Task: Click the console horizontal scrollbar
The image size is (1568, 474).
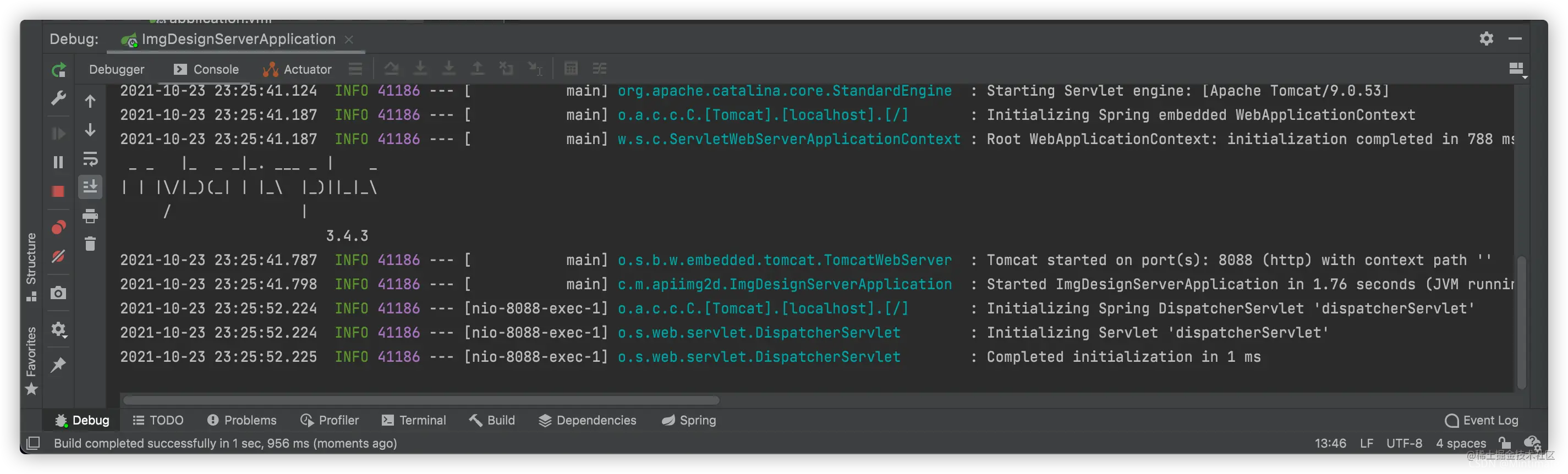Action: (421, 400)
